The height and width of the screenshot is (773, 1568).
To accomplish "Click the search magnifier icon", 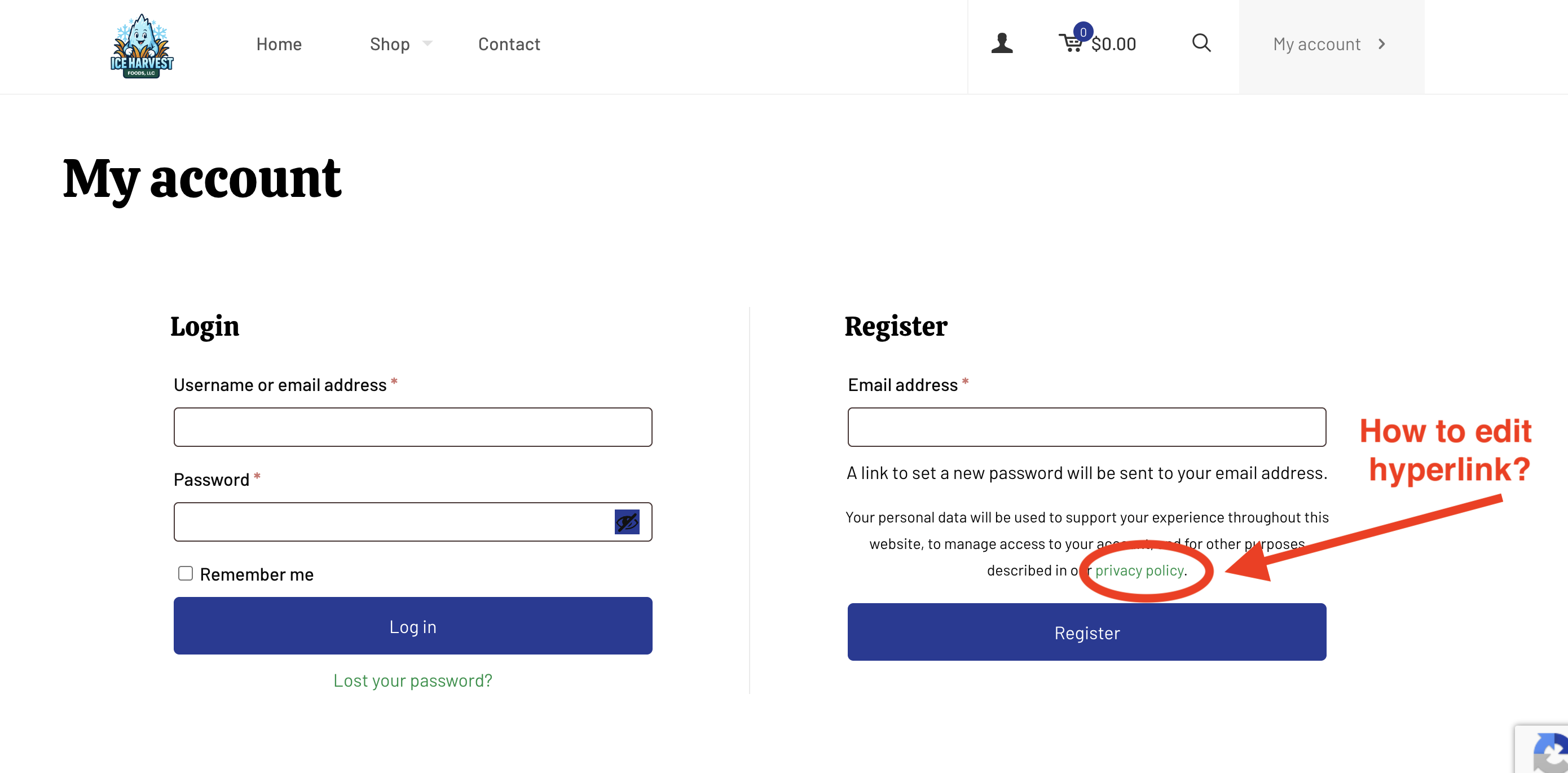I will [x=1200, y=43].
